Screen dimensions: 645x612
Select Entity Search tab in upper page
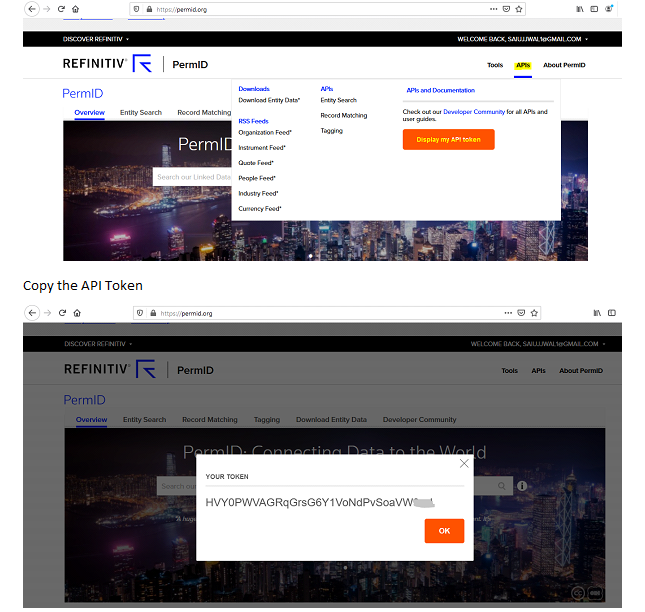(x=141, y=112)
